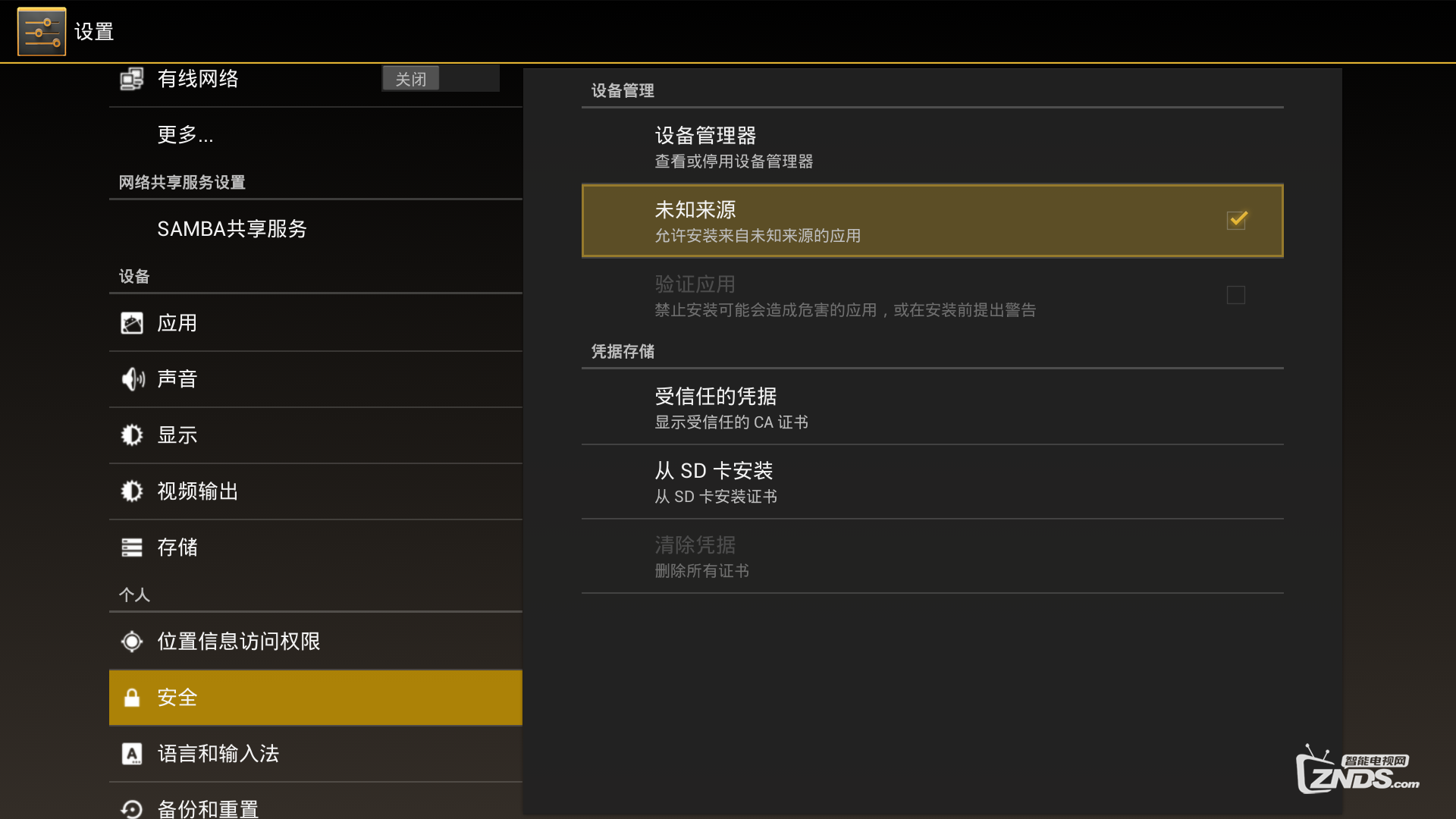Toggle the 有线网络 switch showing 关闭
Viewport: 1456px width, 819px height.
441,79
